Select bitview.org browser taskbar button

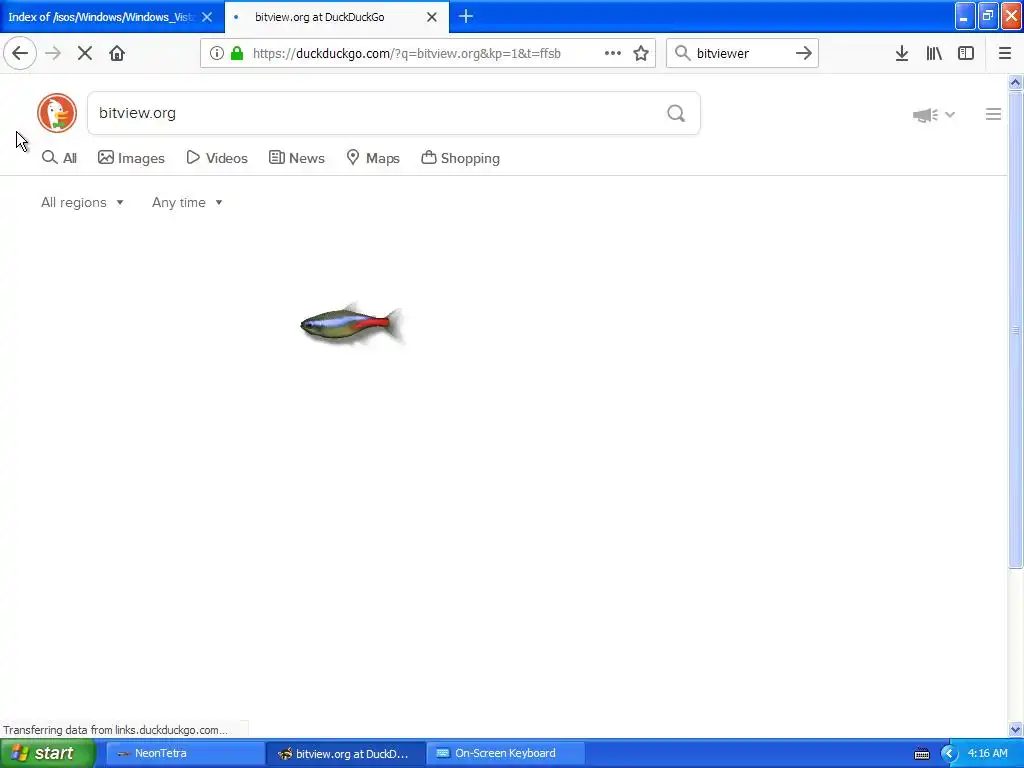[346, 754]
